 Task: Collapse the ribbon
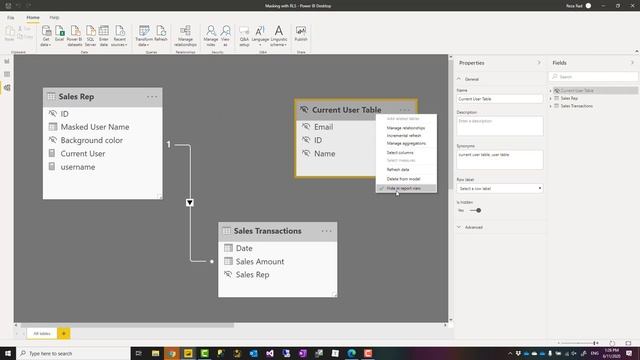click(x=636, y=51)
